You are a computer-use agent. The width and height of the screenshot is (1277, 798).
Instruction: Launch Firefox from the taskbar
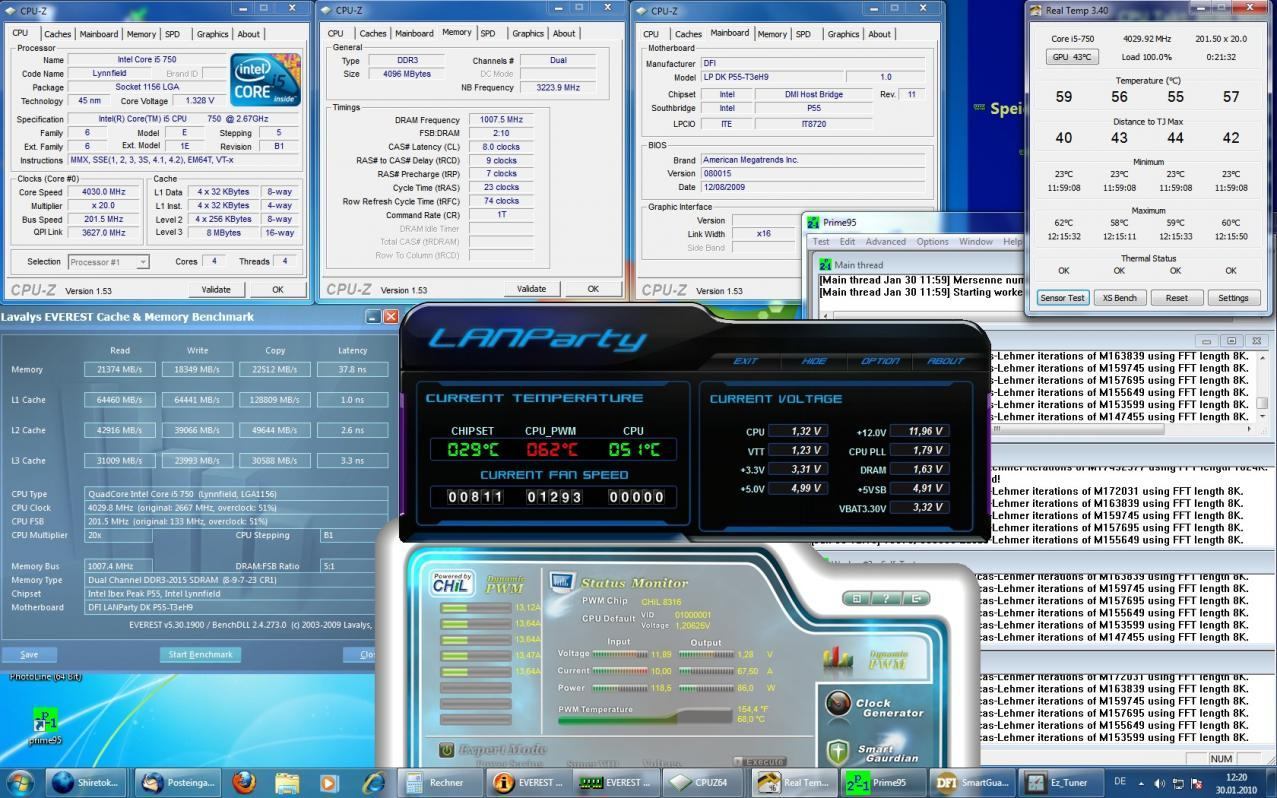[x=243, y=782]
